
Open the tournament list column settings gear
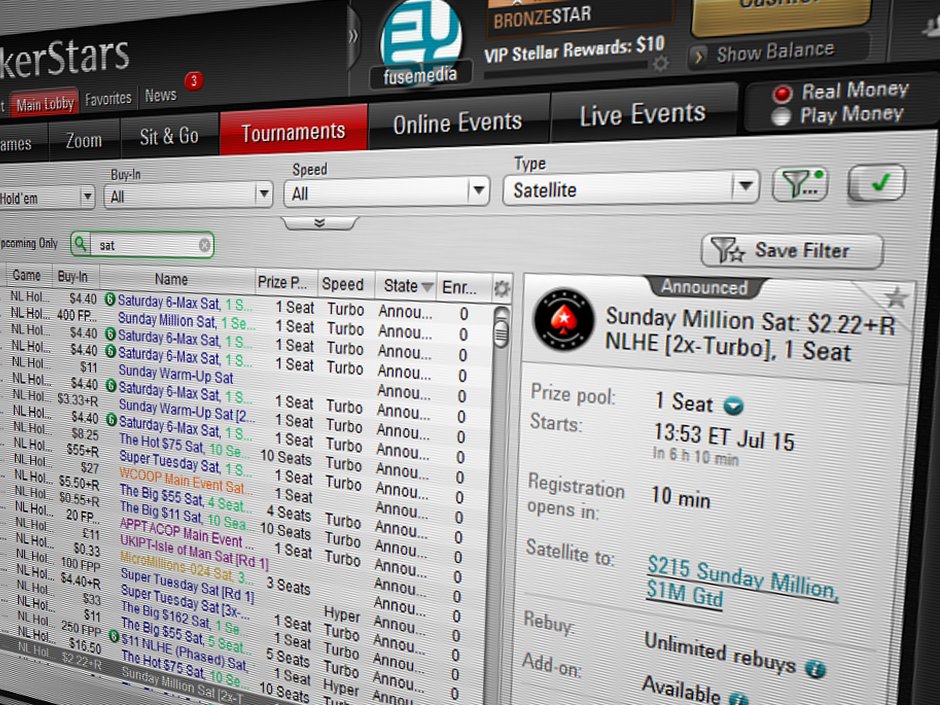click(x=501, y=290)
